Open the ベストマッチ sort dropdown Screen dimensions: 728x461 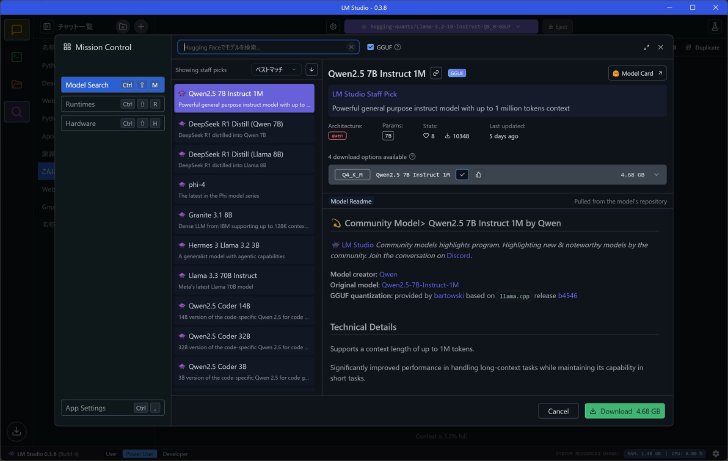coord(276,70)
